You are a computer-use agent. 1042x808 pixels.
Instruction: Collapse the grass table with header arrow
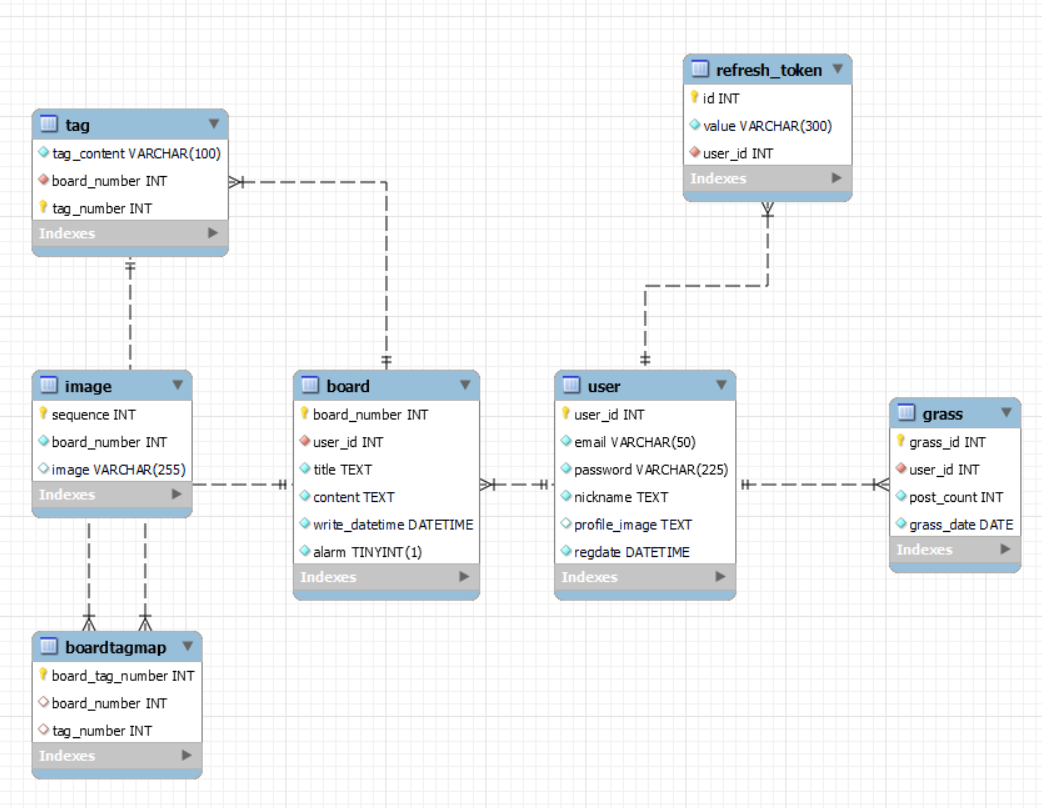pos(1006,413)
